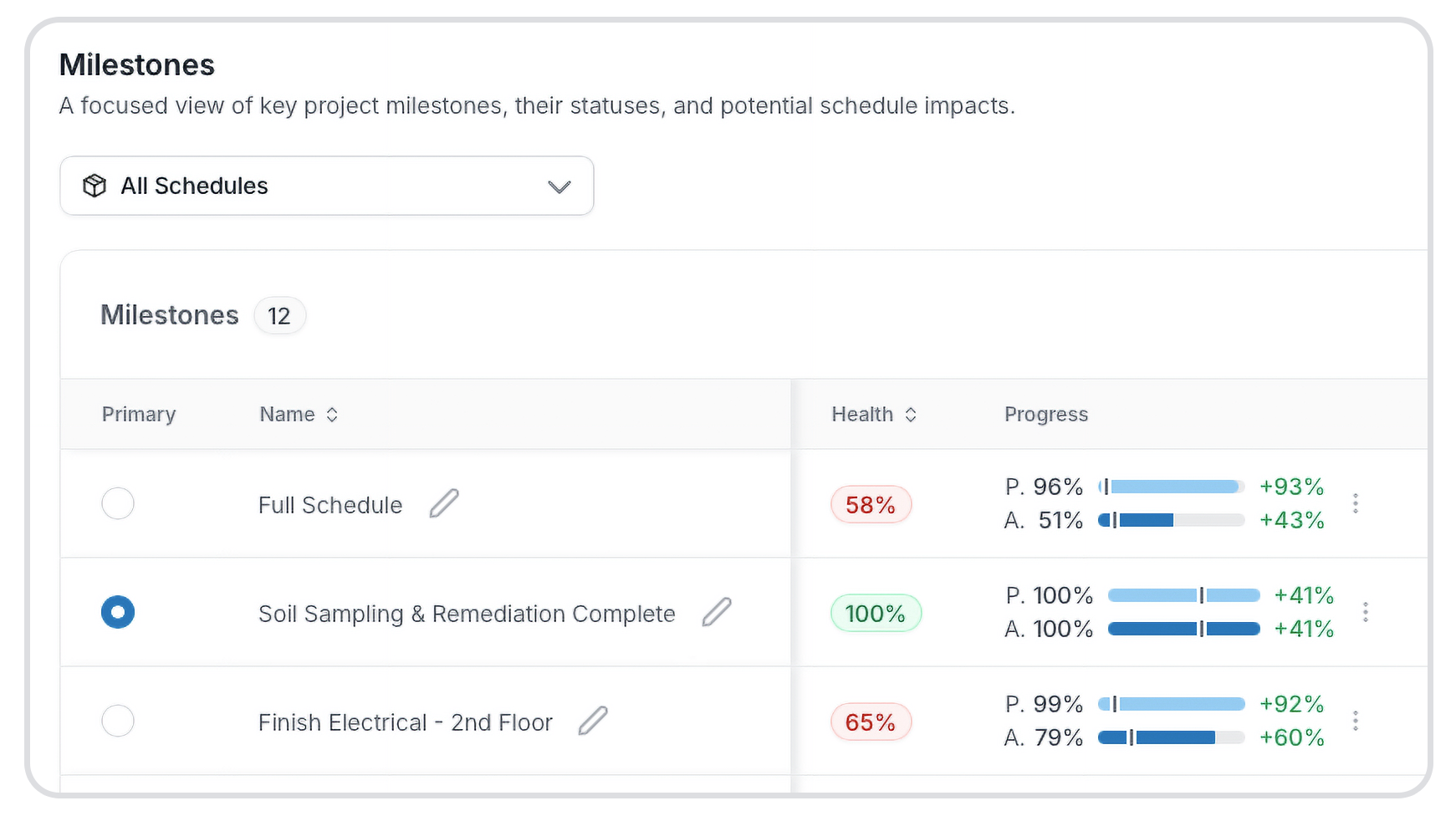Open the three-dot menu for Full Schedule

[1356, 503]
